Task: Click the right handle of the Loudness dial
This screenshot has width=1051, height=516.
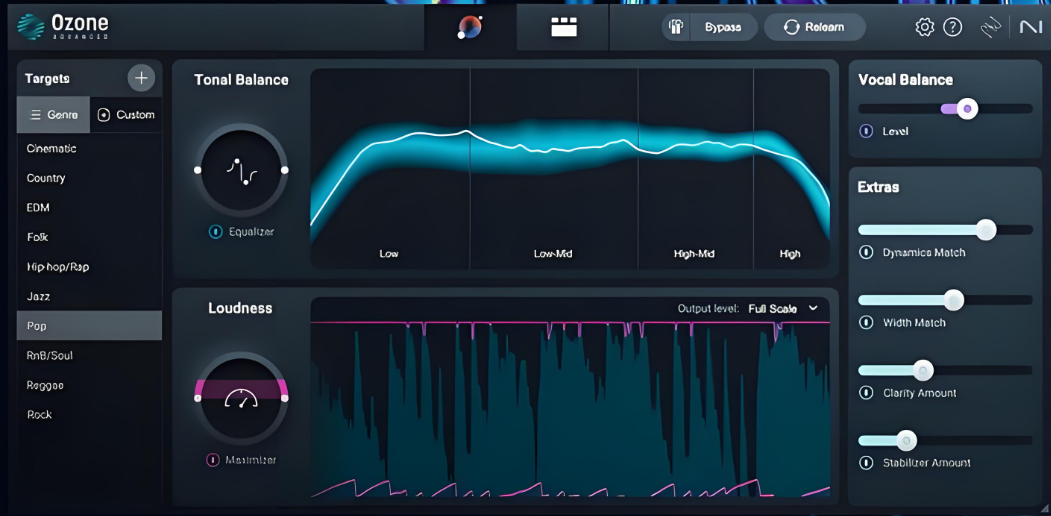Action: click(x=285, y=398)
